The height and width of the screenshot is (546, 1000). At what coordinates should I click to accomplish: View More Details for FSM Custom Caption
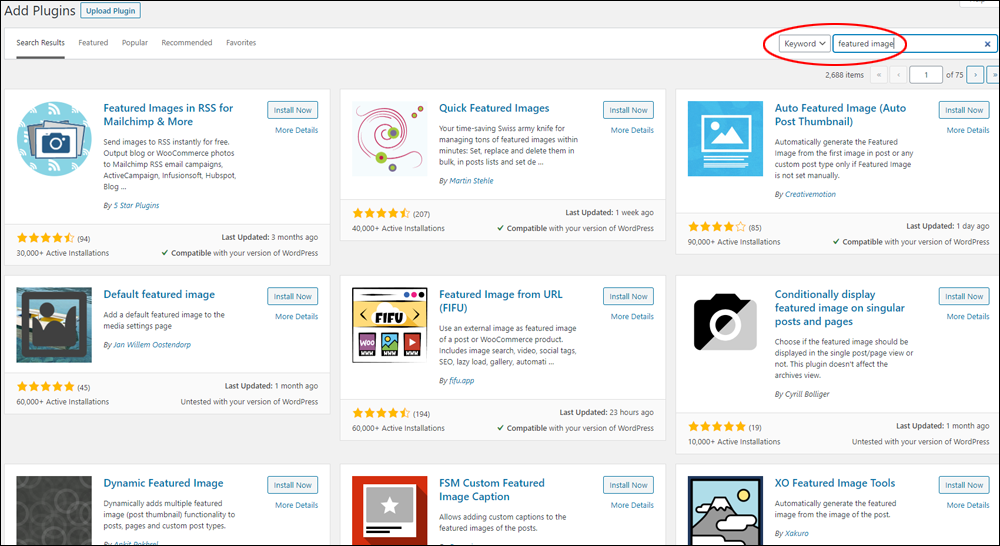pyautogui.click(x=632, y=505)
